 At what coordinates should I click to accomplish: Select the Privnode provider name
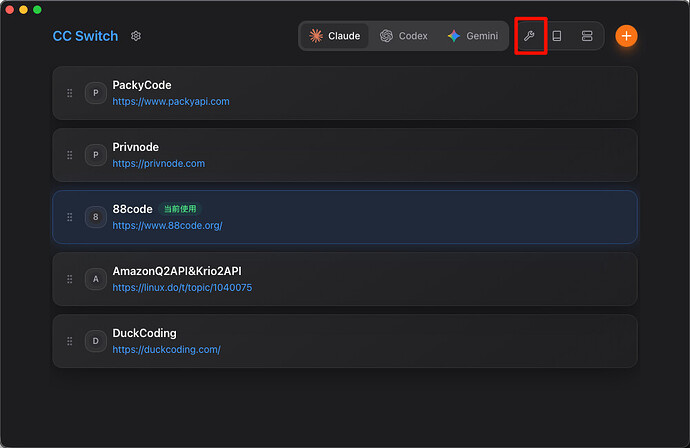point(136,147)
